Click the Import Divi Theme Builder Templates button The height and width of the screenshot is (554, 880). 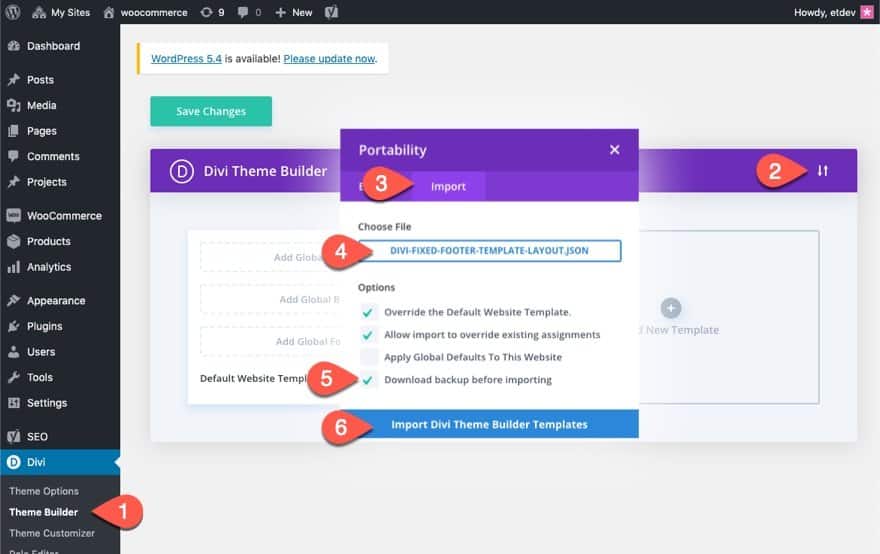coord(489,424)
